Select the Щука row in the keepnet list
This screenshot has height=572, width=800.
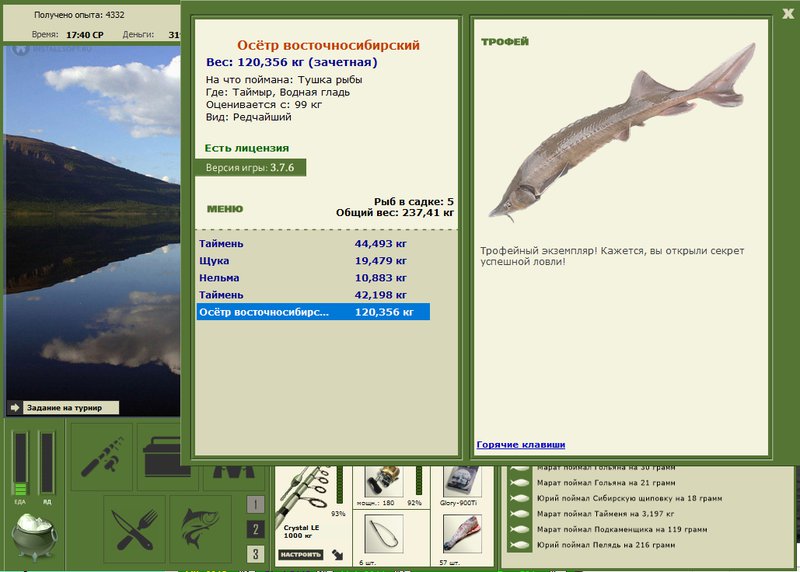[313, 261]
